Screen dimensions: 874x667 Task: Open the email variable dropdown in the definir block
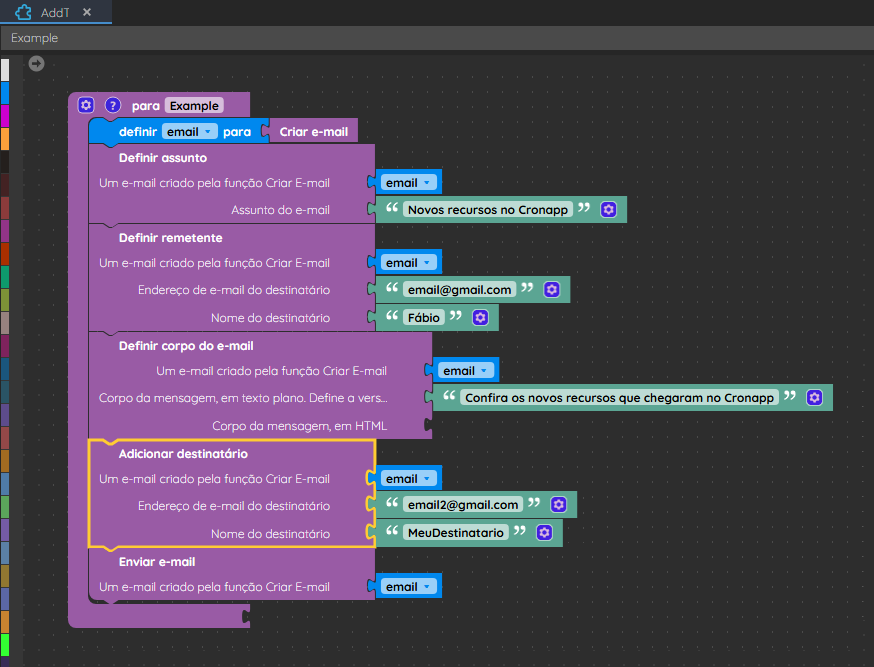pyautogui.click(x=190, y=132)
